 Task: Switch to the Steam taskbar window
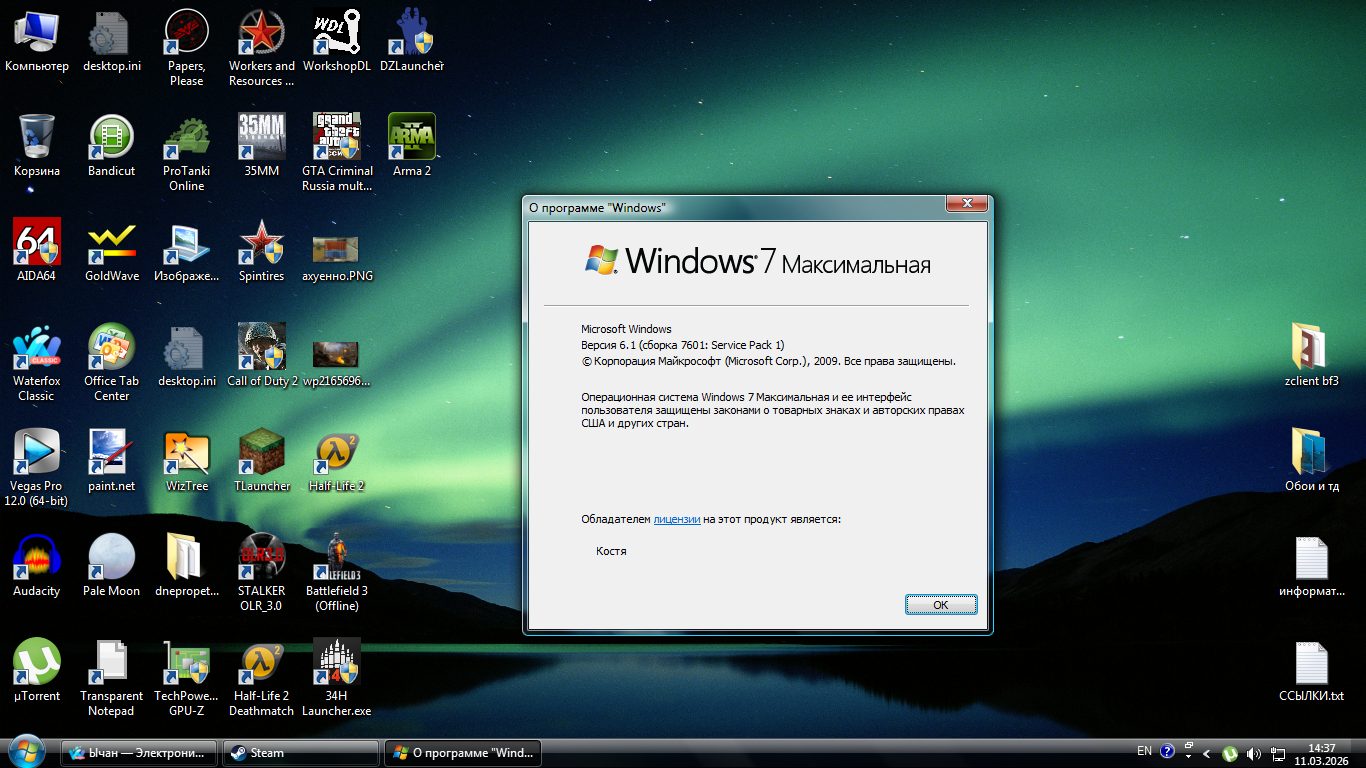point(301,753)
